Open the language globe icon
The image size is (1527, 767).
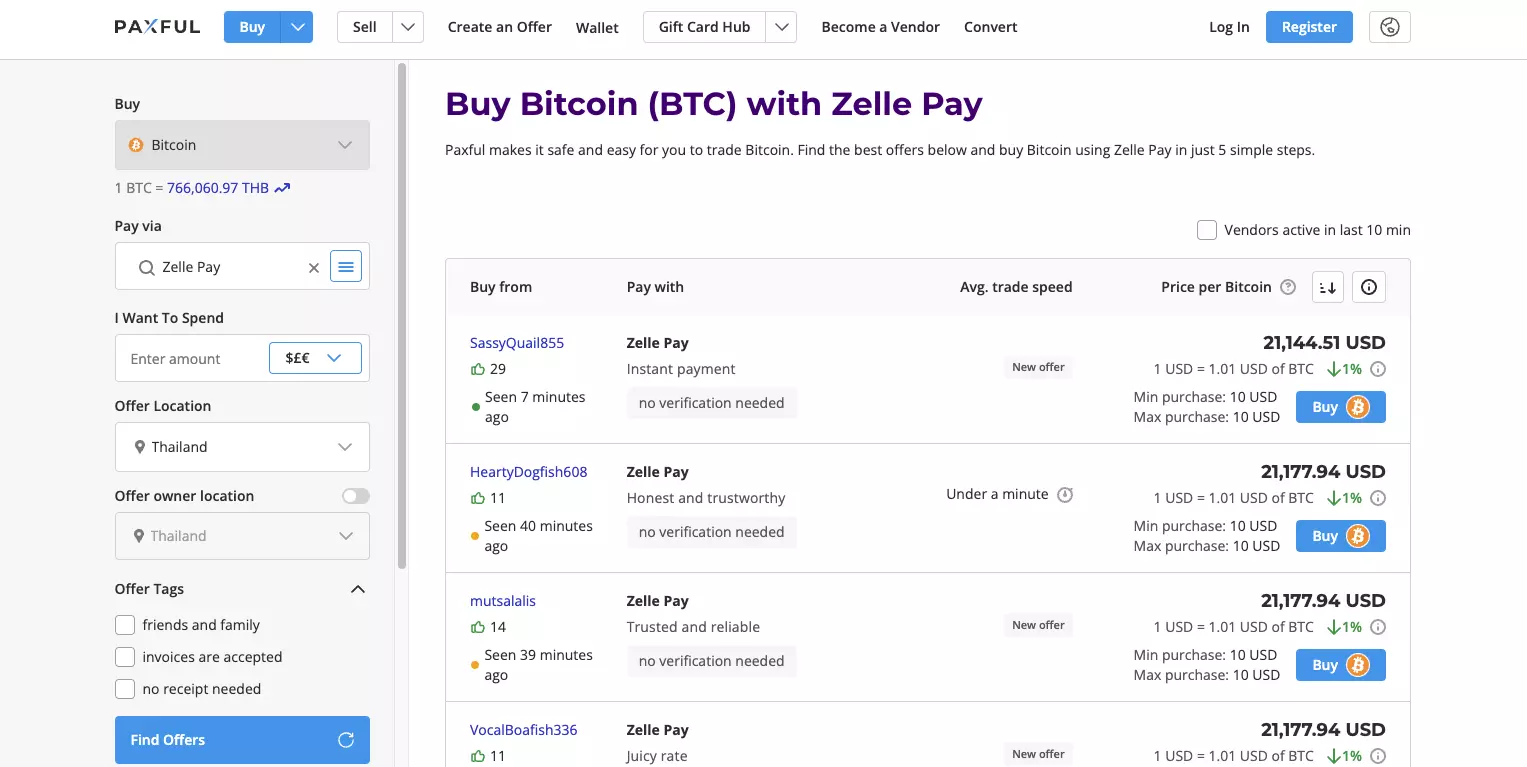pyautogui.click(x=1389, y=27)
